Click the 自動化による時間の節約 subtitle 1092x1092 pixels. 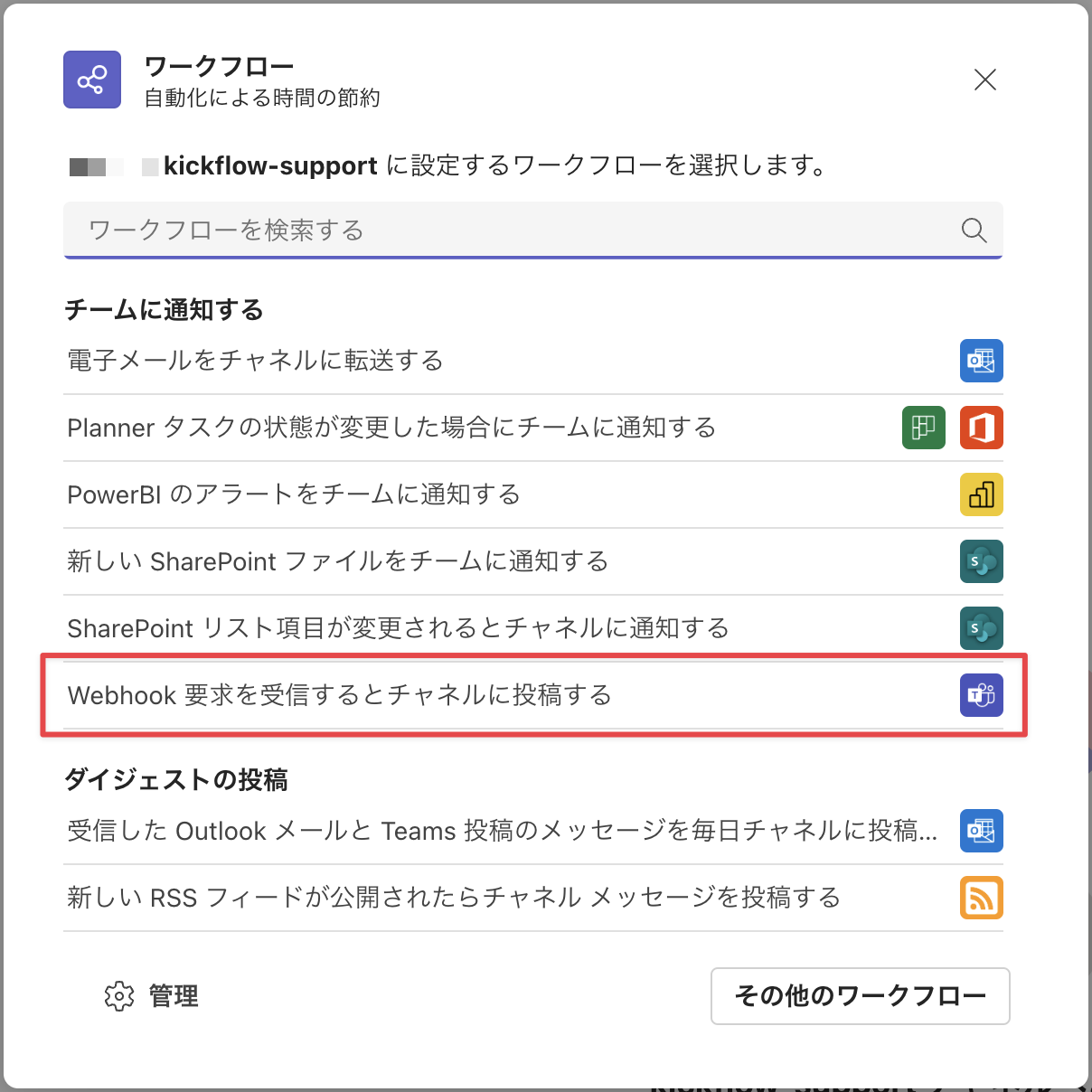(262, 98)
